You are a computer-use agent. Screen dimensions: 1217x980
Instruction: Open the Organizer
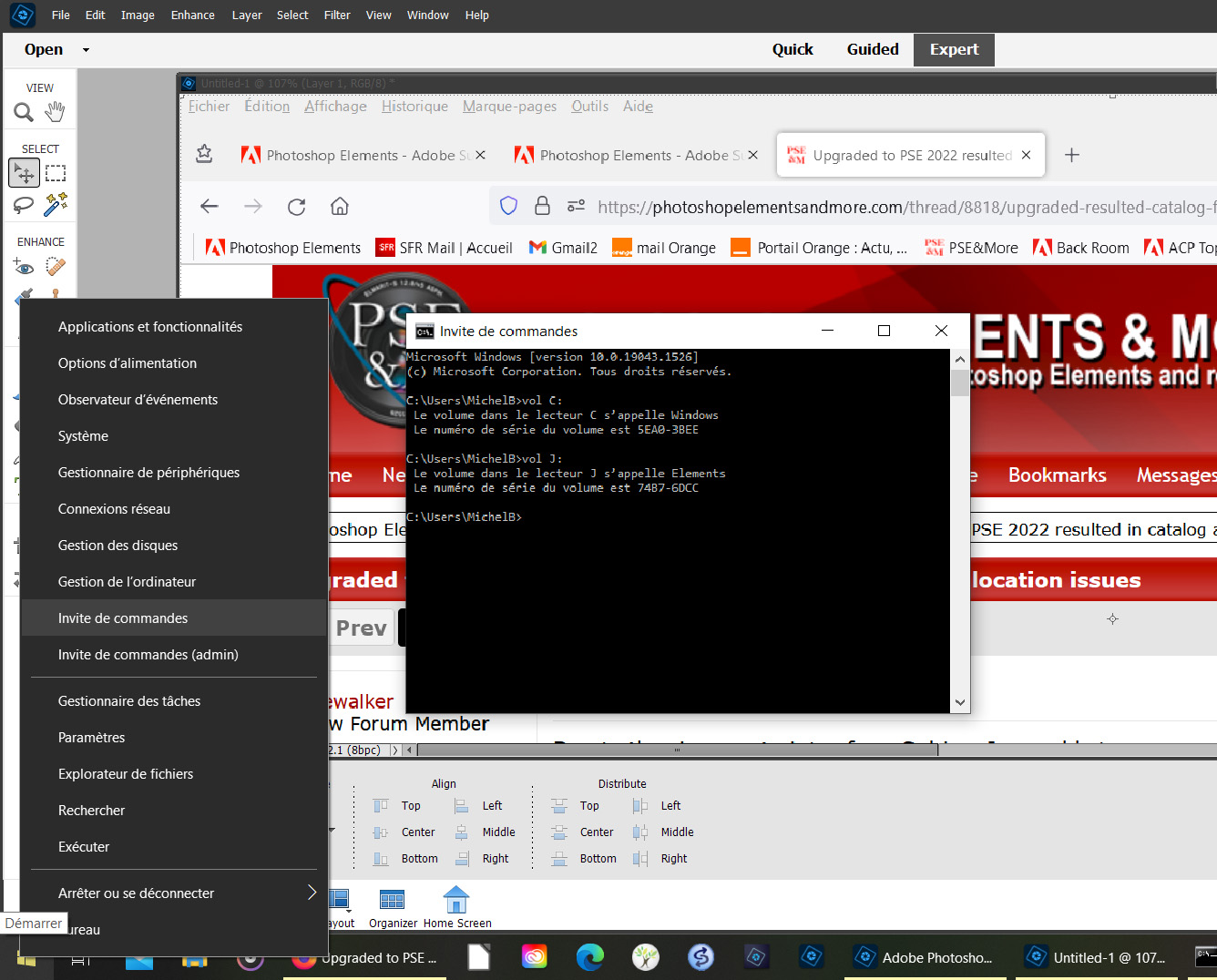pyautogui.click(x=393, y=908)
